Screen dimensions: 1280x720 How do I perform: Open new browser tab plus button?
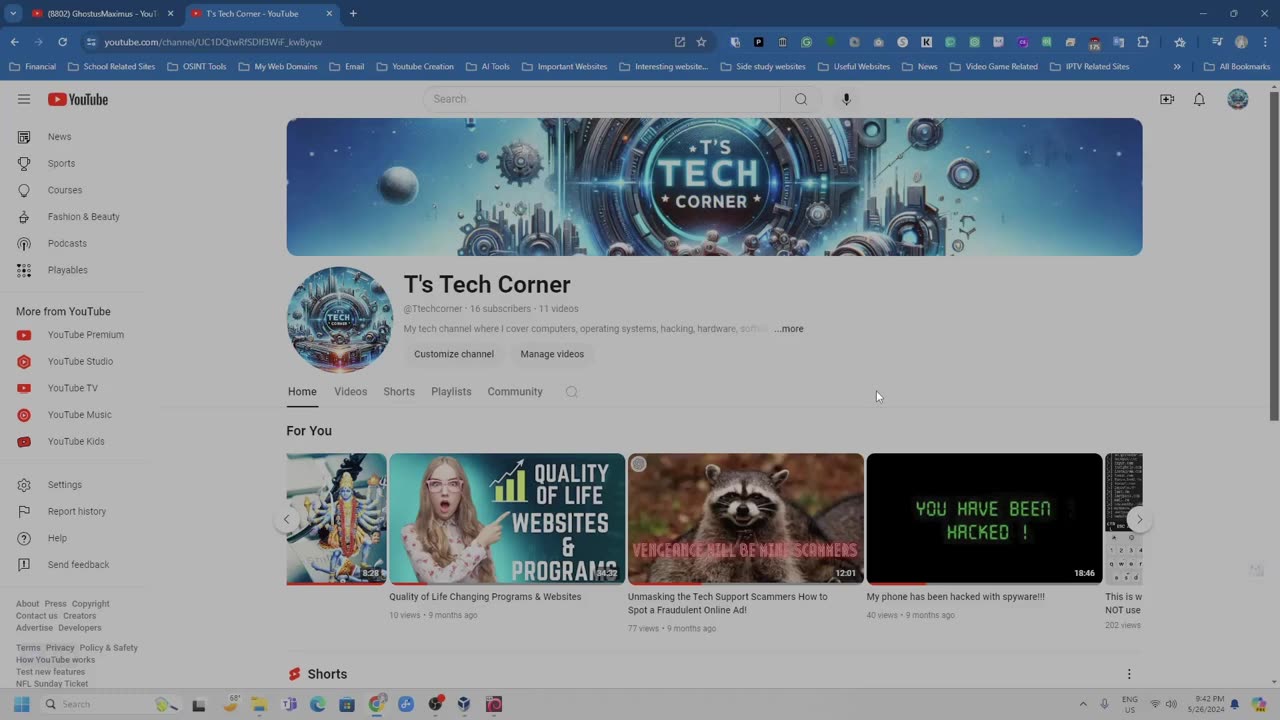pos(353,13)
